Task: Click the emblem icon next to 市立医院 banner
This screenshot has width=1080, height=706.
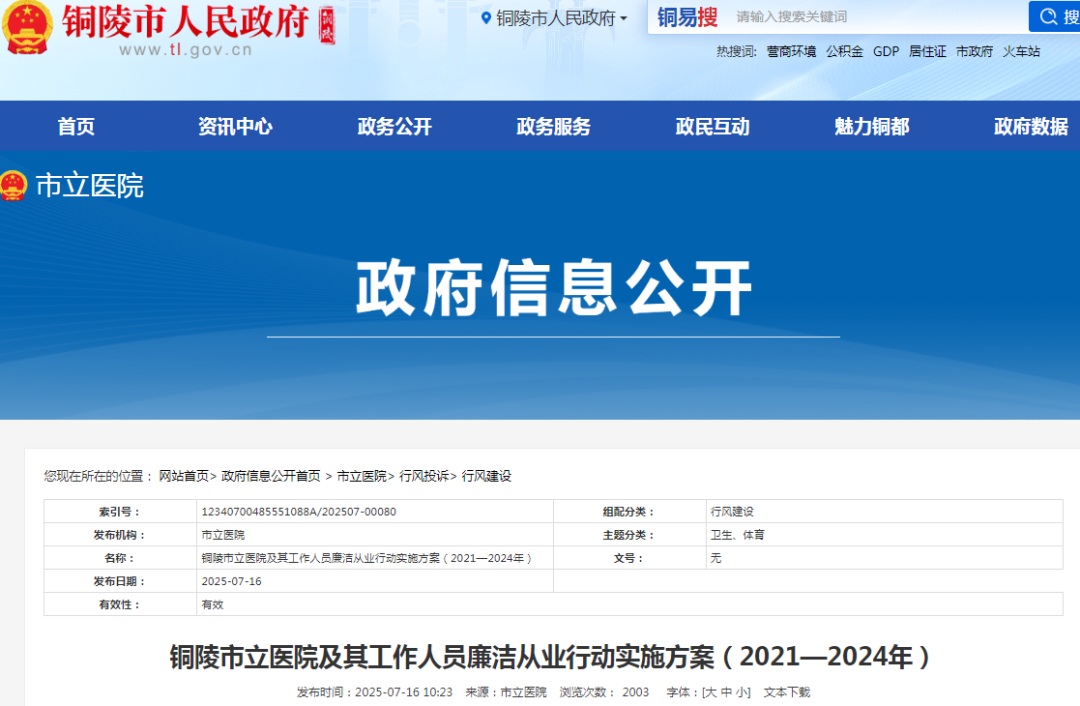Action: point(14,185)
